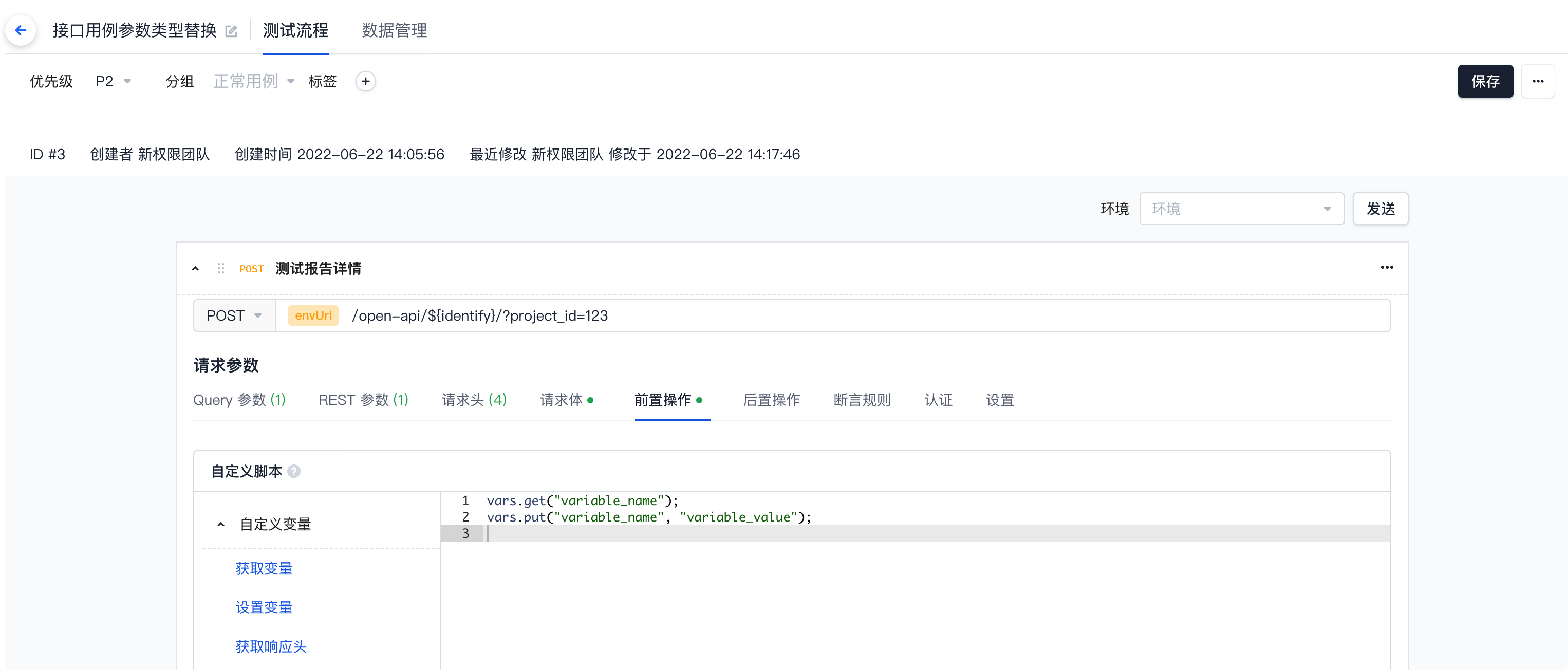Click the 测试报告详情 step title
Image resolution: width=1568 pixels, height=670 pixels.
[x=318, y=268]
